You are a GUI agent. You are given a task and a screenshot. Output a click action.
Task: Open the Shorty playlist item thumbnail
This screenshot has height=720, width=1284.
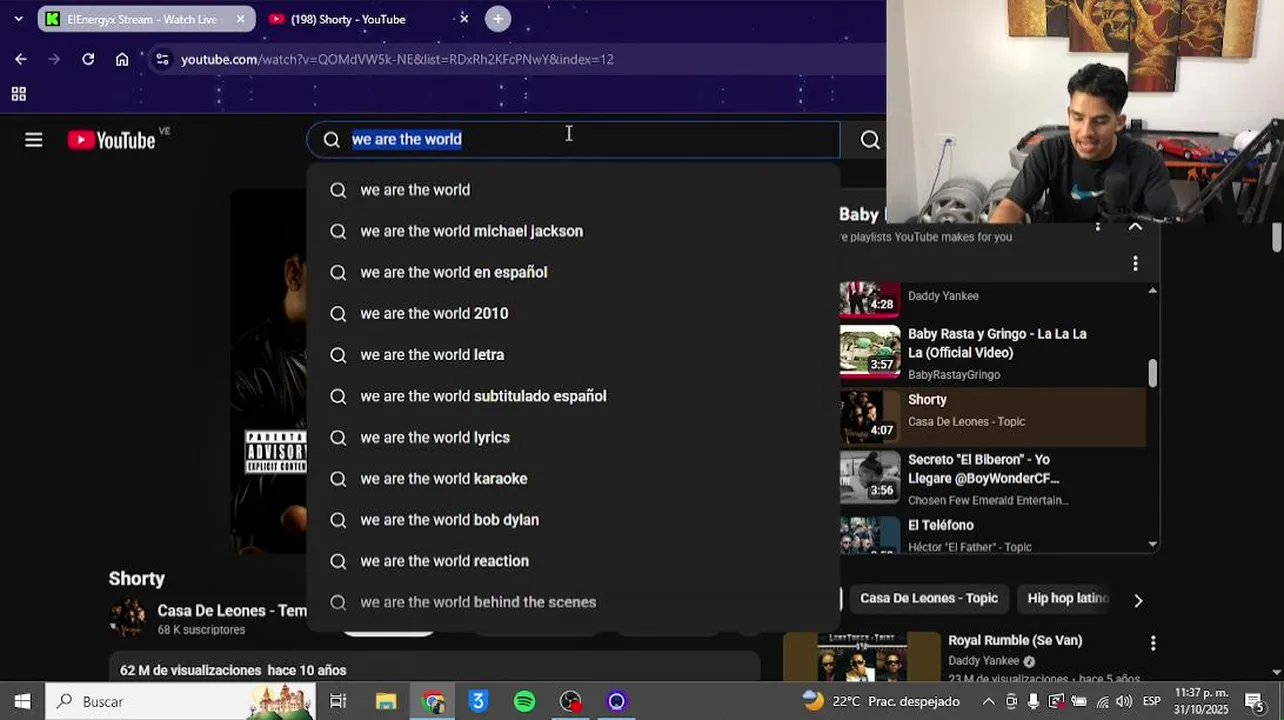point(869,415)
